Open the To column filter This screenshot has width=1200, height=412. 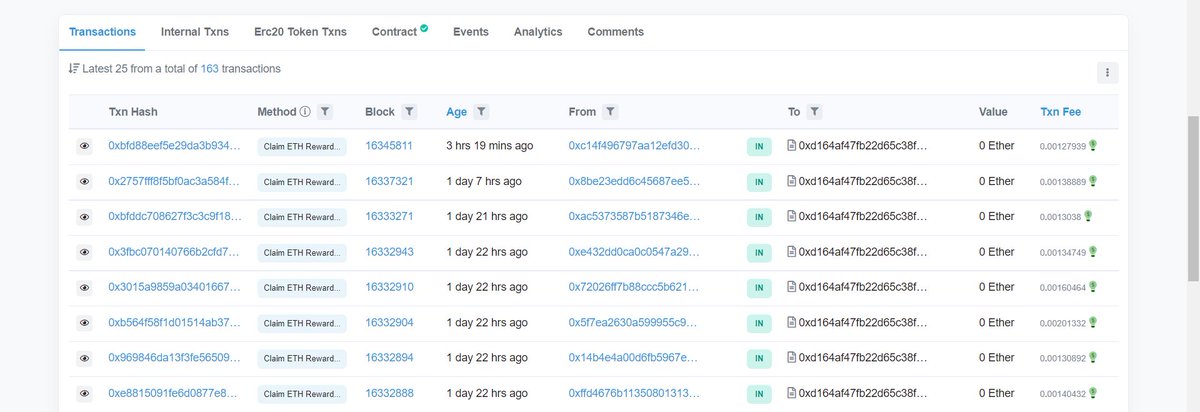pos(815,112)
